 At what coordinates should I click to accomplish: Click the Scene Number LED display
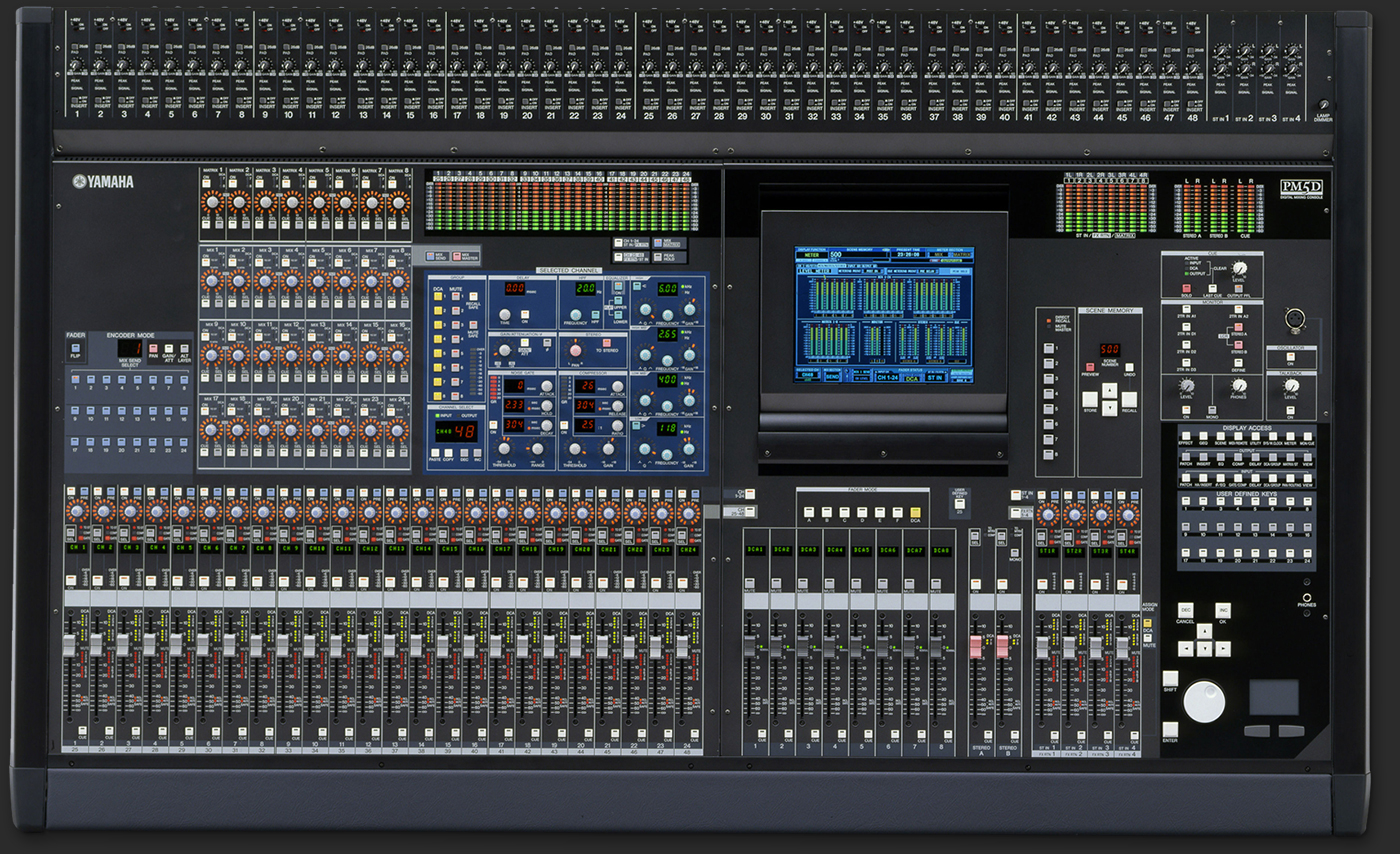pos(1108,351)
